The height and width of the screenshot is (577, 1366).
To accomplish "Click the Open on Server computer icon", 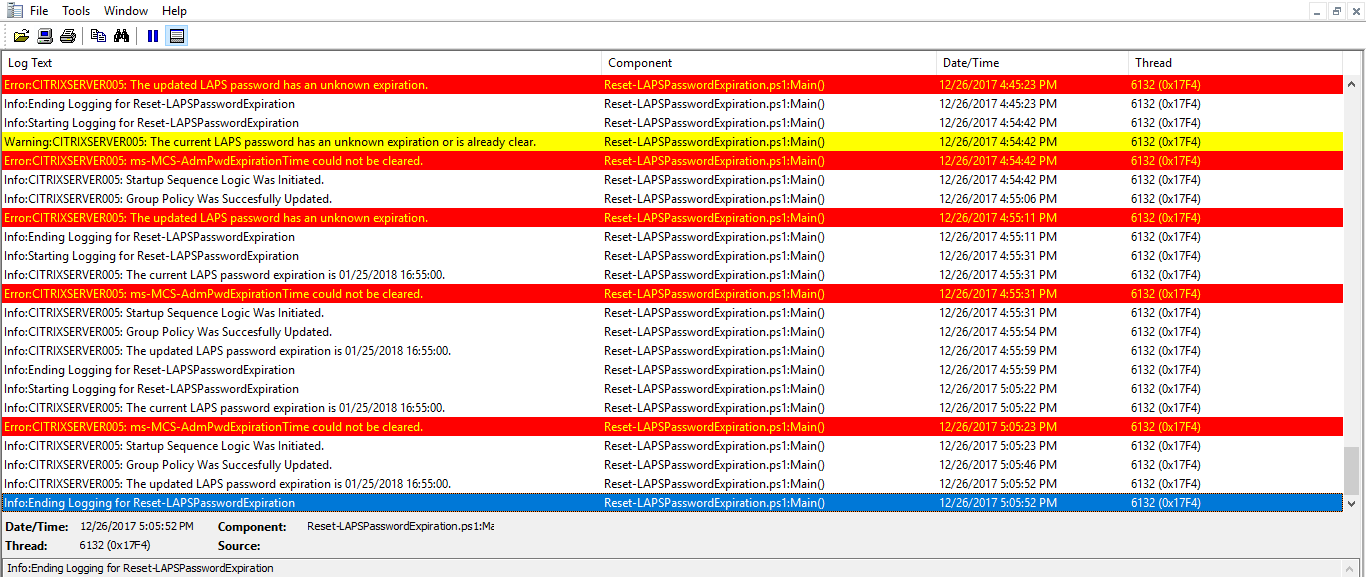I will (45, 36).
